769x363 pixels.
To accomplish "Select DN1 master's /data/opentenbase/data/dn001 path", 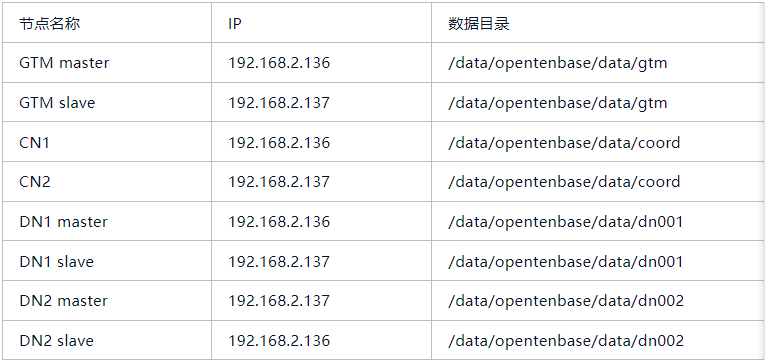I will point(565,222).
